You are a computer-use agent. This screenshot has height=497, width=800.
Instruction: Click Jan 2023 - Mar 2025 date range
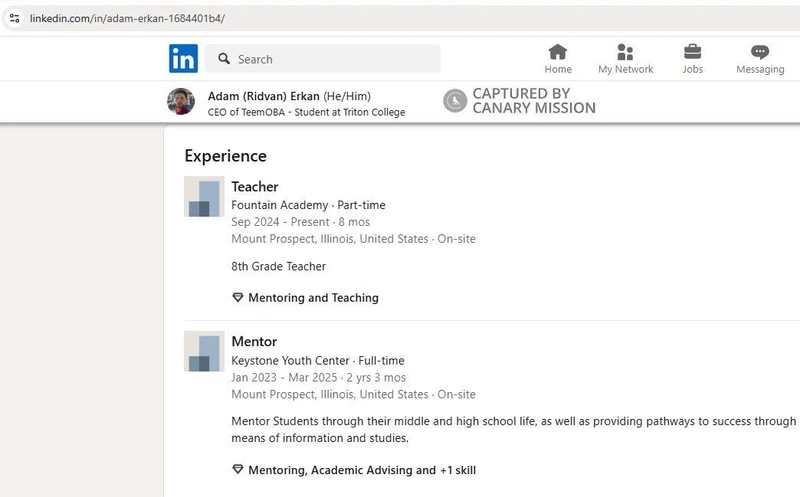coord(284,378)
